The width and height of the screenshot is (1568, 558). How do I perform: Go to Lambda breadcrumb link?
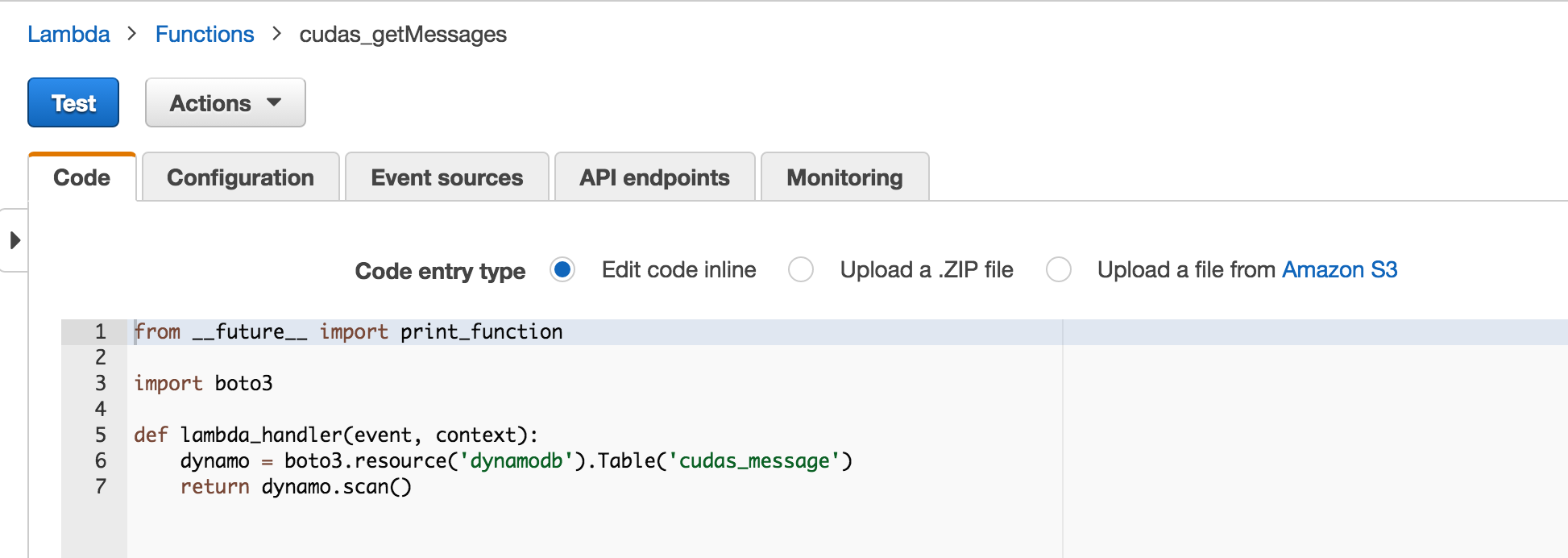tap(68, 35)
